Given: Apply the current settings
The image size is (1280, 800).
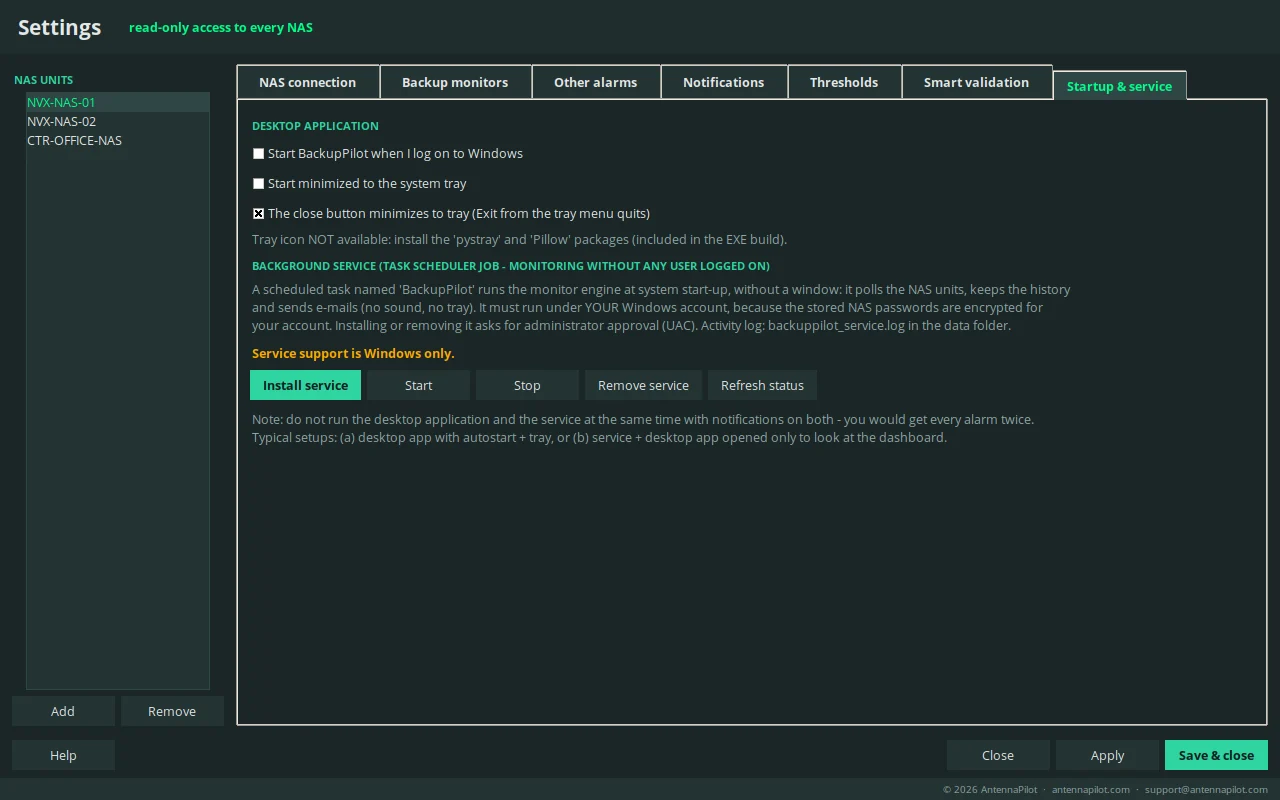Looking at the screenshot, I should pyautogui.click(x=1107, y=755).
